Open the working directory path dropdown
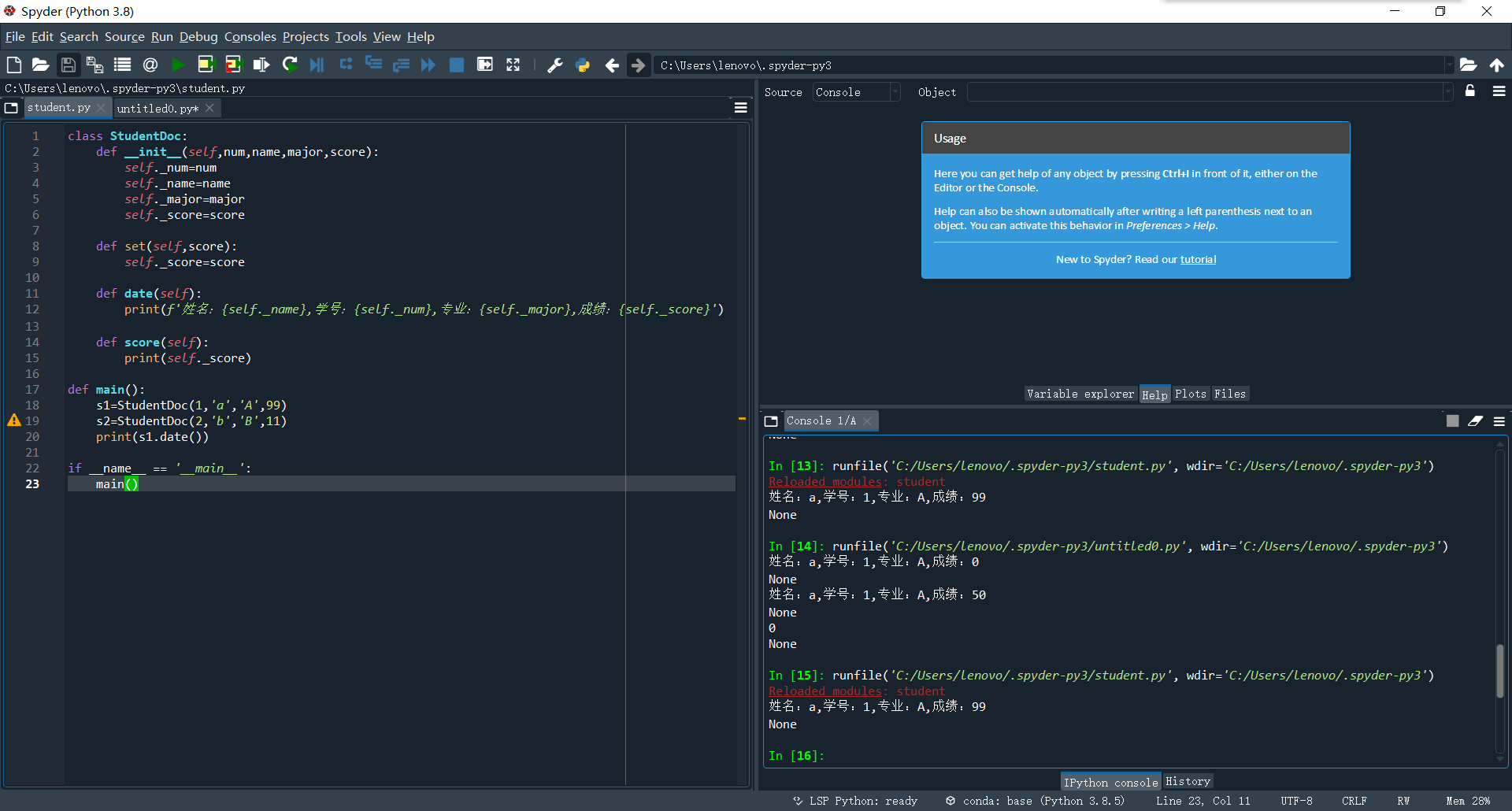The height and width of the screenshot is (811, 1512). [x=1448, y=65]
